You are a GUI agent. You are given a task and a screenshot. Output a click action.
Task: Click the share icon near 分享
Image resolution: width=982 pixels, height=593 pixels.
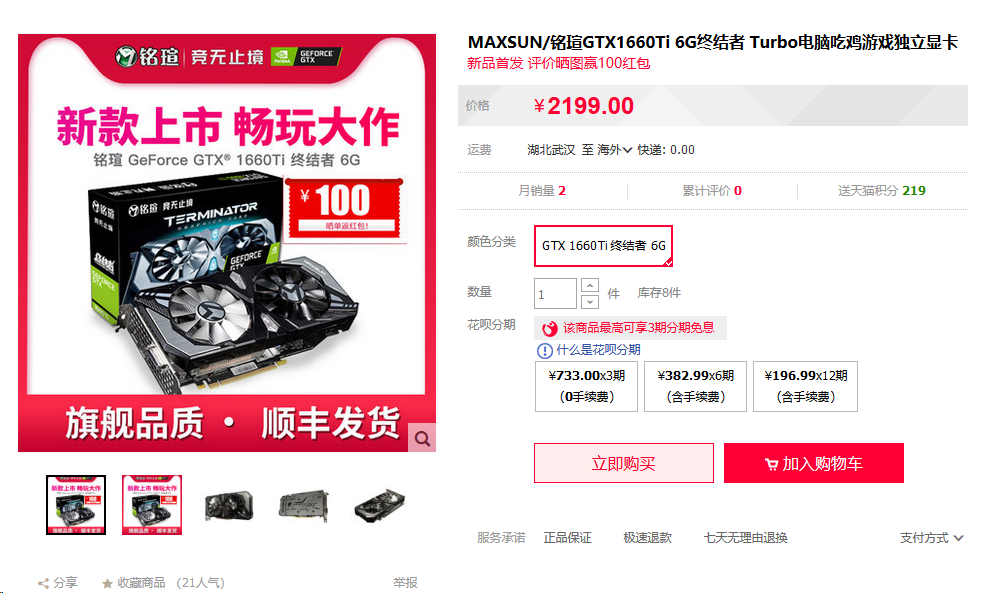tap(43, 583)
